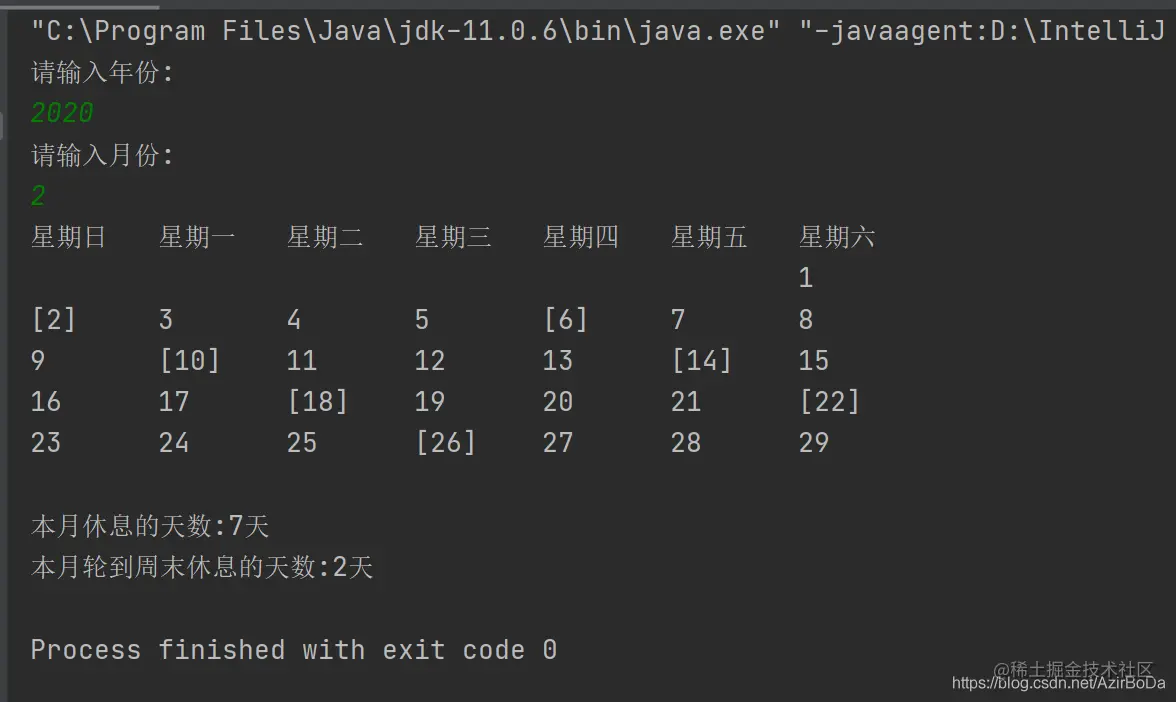Click the 请输入月份 prompt line
Viewport: 1176px width, 702px height.
(x=102, y=155)
